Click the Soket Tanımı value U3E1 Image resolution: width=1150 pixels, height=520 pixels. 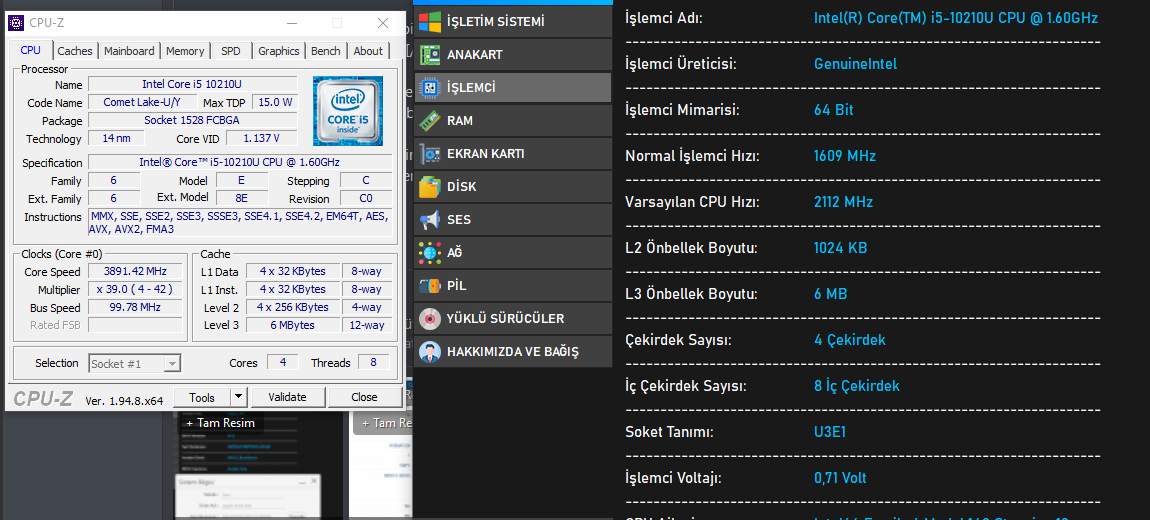point(829,432)
